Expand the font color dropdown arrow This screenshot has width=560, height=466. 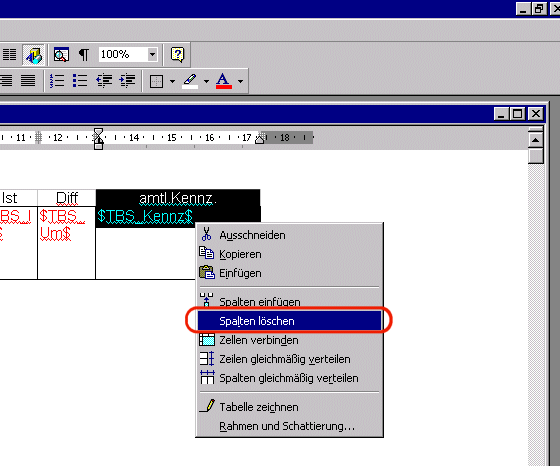(240, 81)
